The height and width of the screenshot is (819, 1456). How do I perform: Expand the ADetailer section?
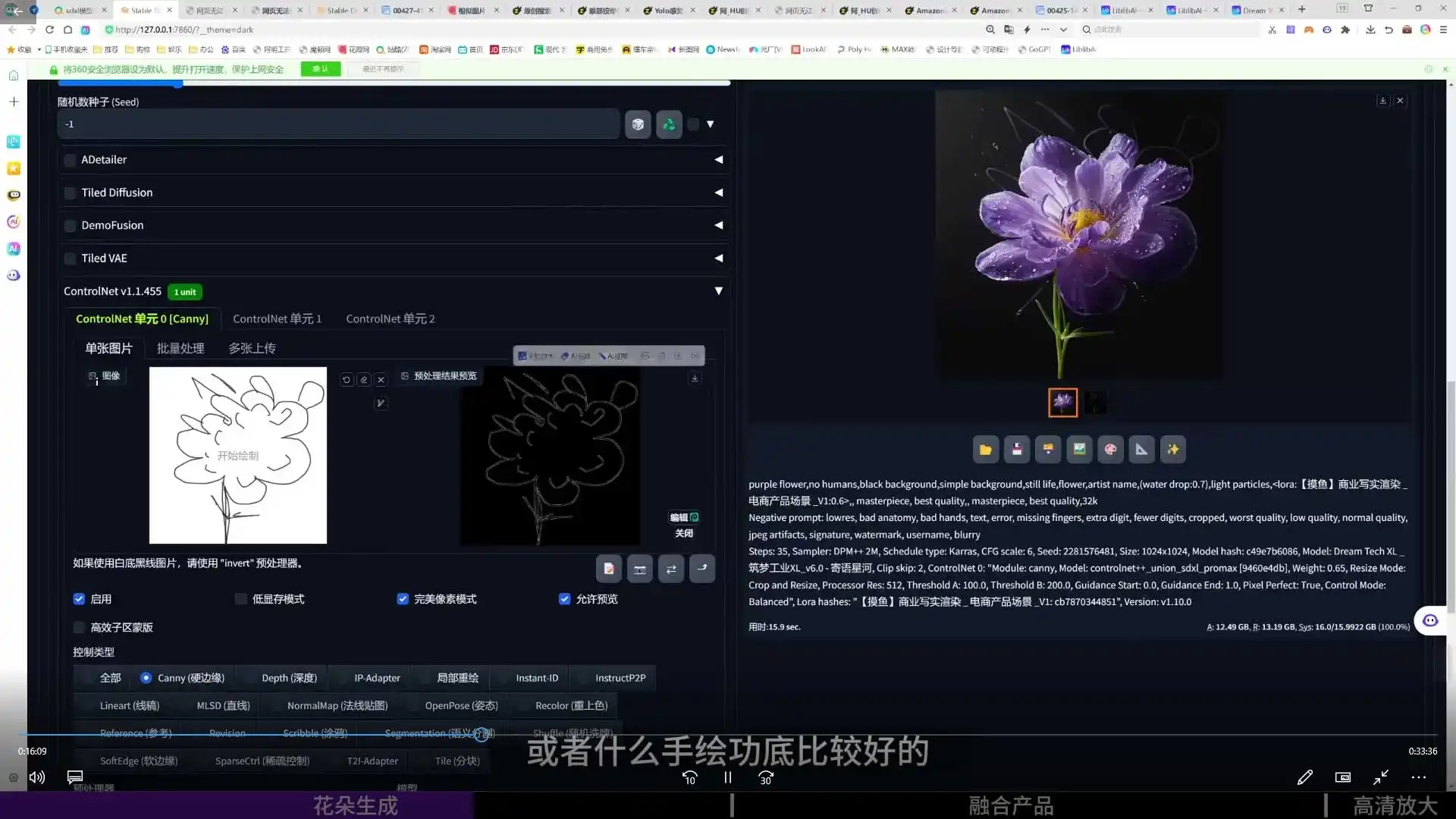tap(718, 159)
